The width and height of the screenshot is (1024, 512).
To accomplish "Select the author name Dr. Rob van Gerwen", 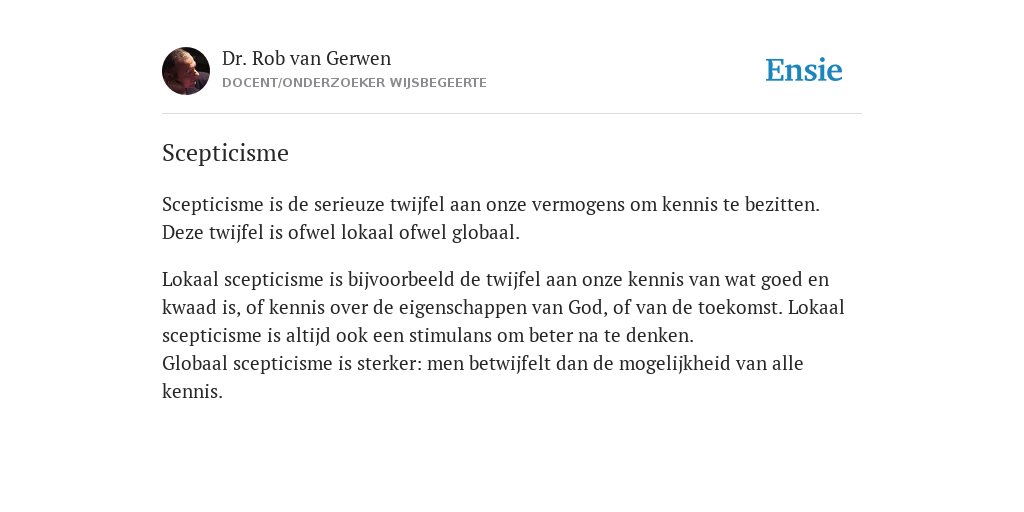I will pos(306,58).
